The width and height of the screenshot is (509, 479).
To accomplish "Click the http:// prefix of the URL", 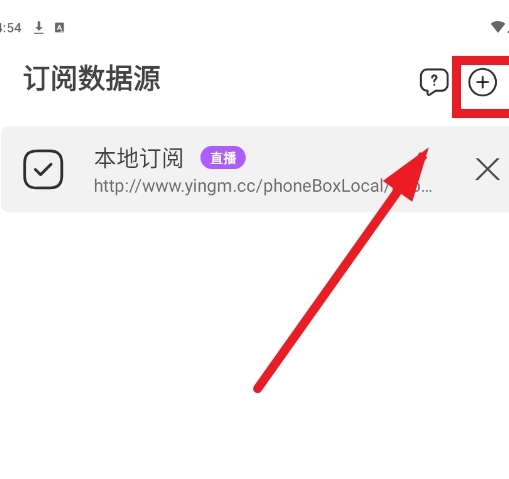I will pyautogui.click(x=118, y=186).
